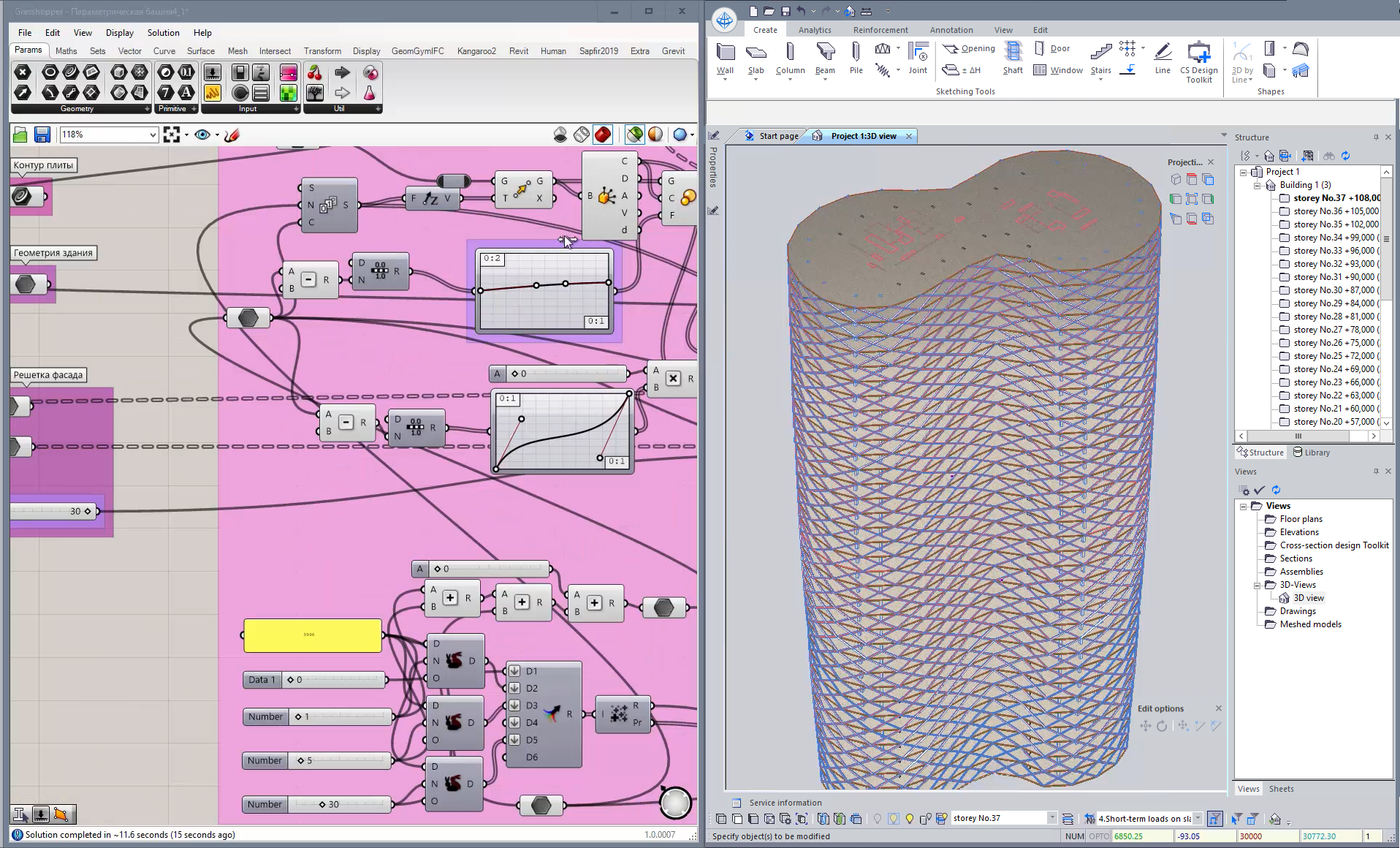Switch to the Library panel tab
The image size is (1400, 848).
[1312, 453]
